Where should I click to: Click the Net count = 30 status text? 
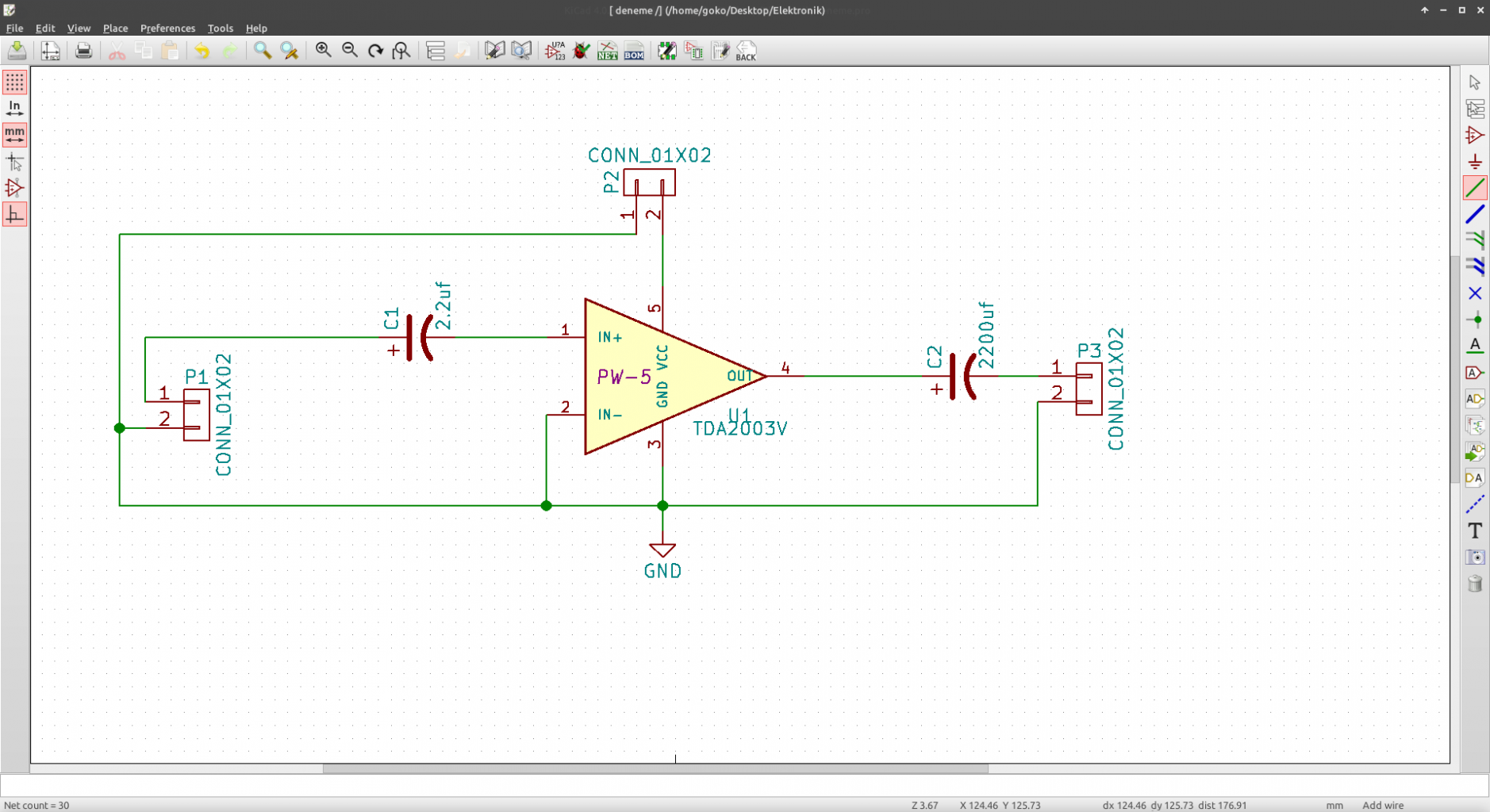pyautogui.click(x=36, y=805)
